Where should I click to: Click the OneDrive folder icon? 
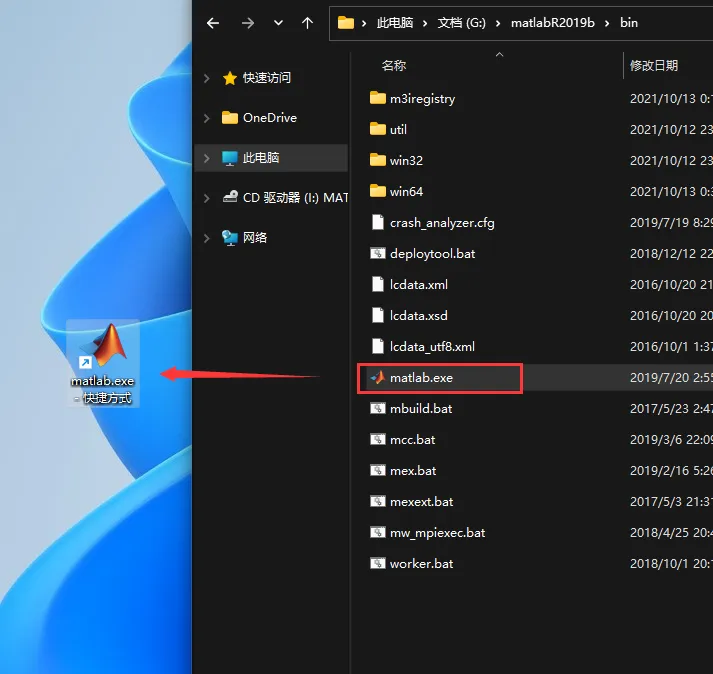230,118
